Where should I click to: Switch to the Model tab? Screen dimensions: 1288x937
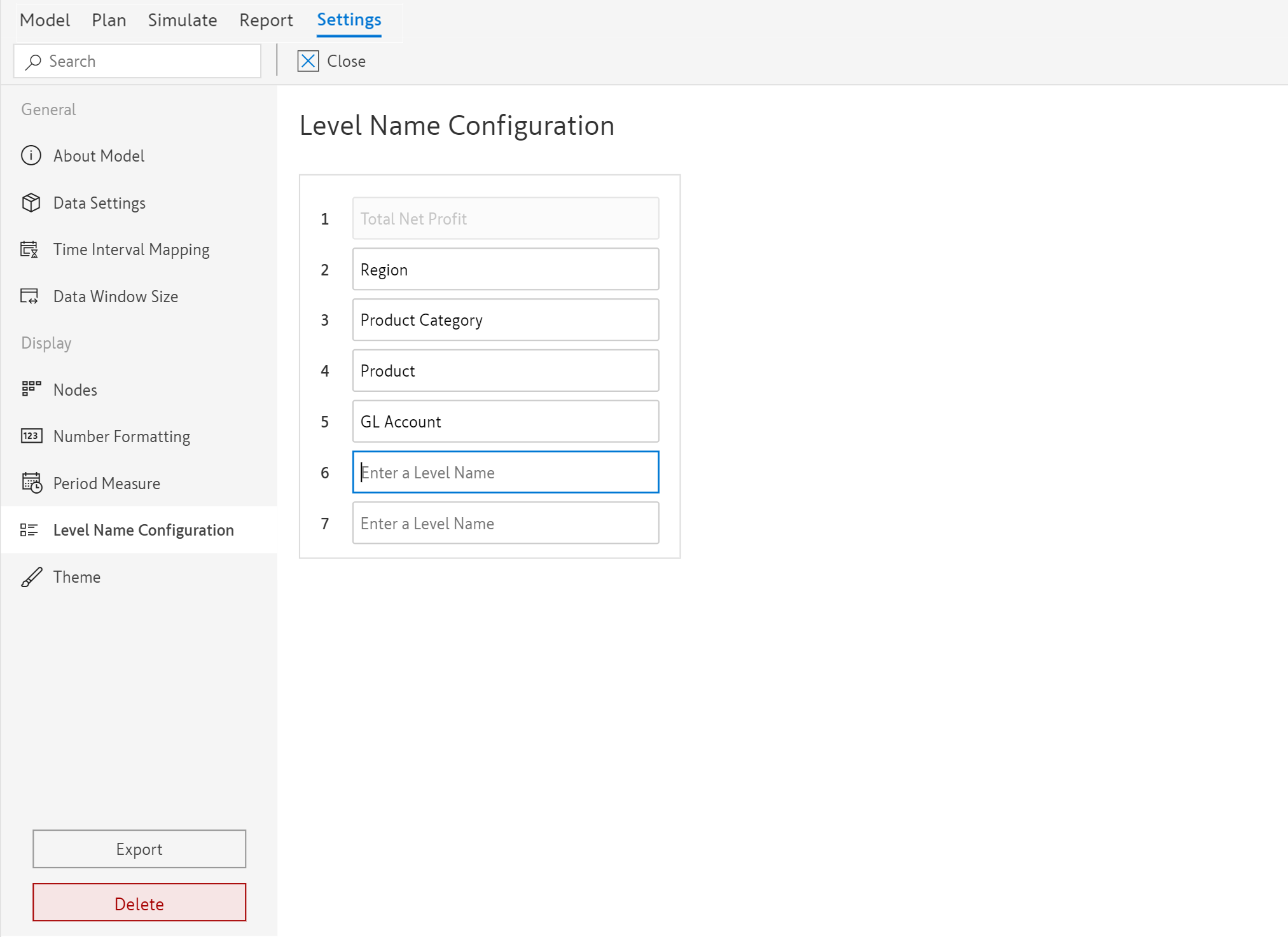[x=45, y=20]
